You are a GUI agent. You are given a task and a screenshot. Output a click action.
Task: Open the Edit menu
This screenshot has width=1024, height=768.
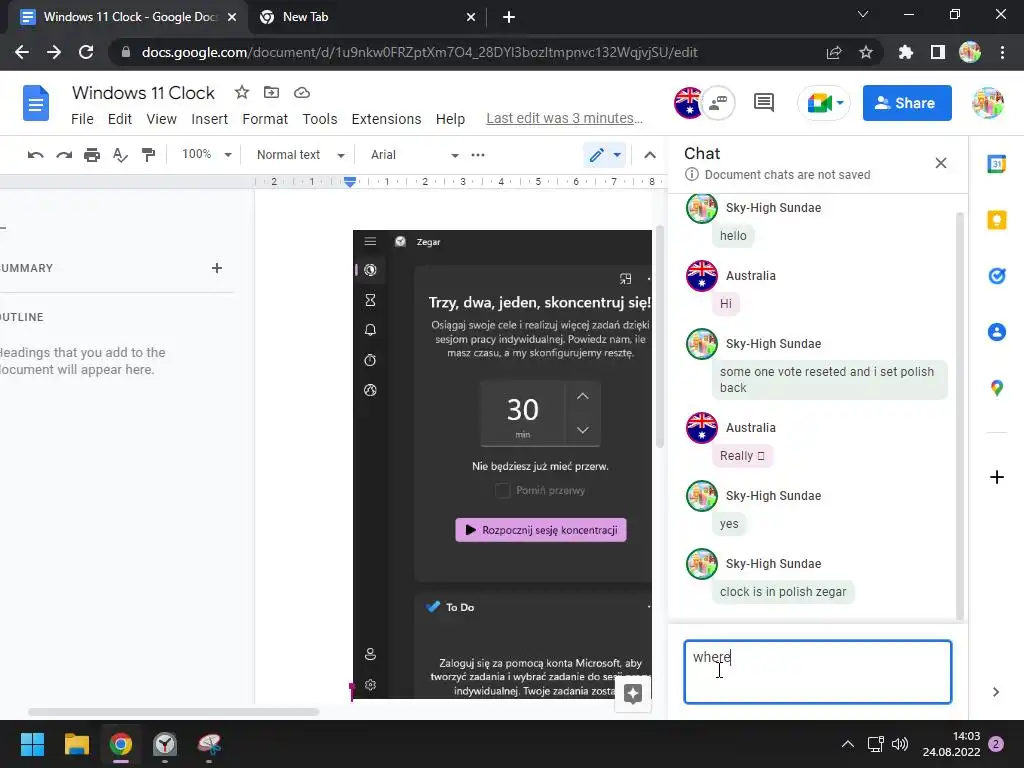click(x=120, y=119)
